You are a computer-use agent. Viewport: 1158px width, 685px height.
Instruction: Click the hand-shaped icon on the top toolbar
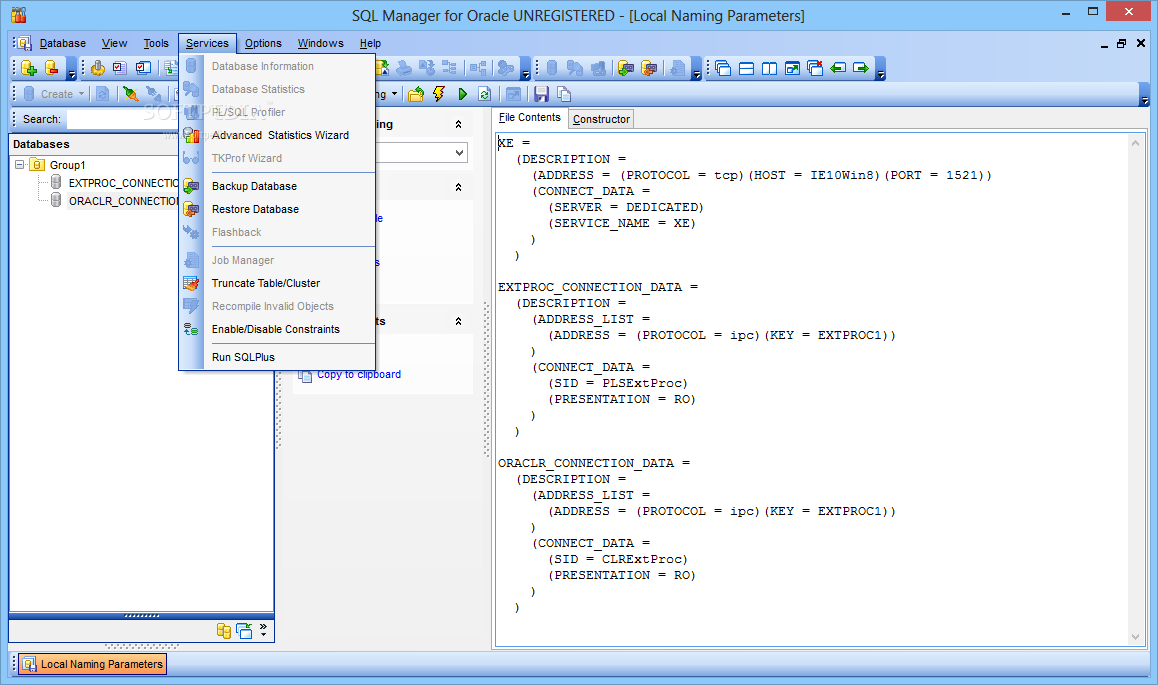pyautogui.click(x=97, y=68)
